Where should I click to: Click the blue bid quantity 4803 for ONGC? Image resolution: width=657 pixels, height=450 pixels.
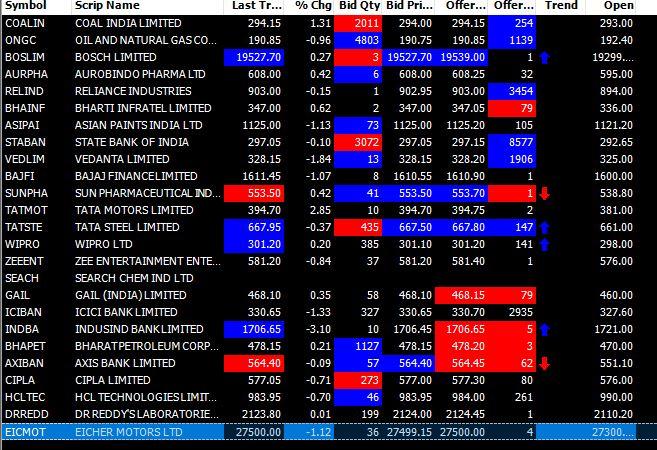(358, 40)
